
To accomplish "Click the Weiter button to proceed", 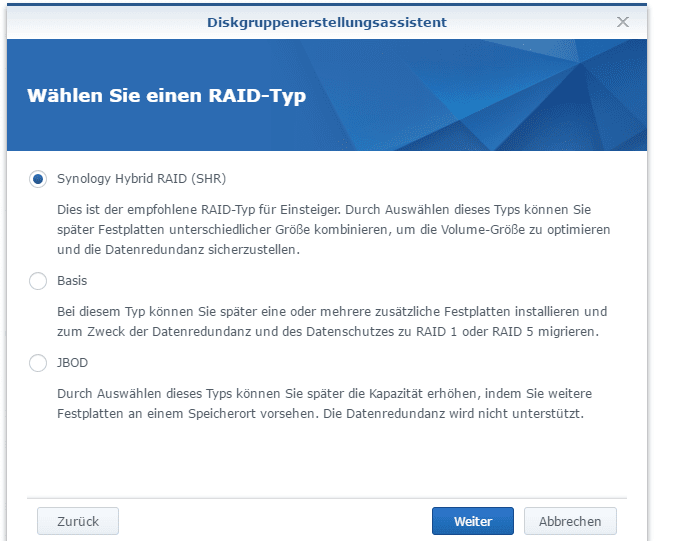I will 473,521.
